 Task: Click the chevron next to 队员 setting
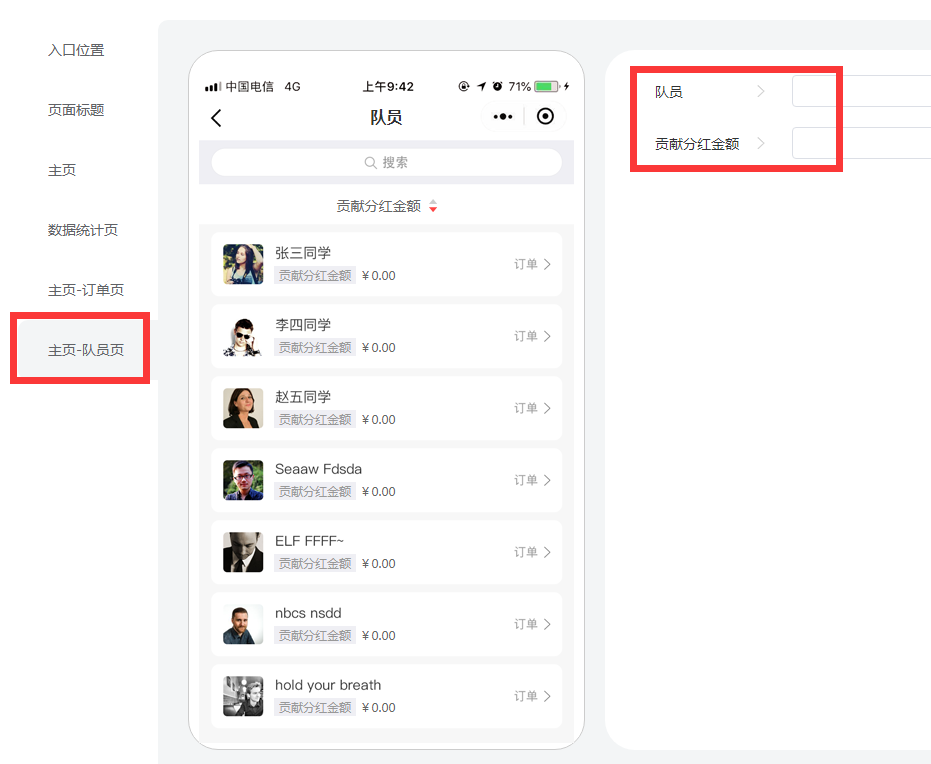point(761,91)
